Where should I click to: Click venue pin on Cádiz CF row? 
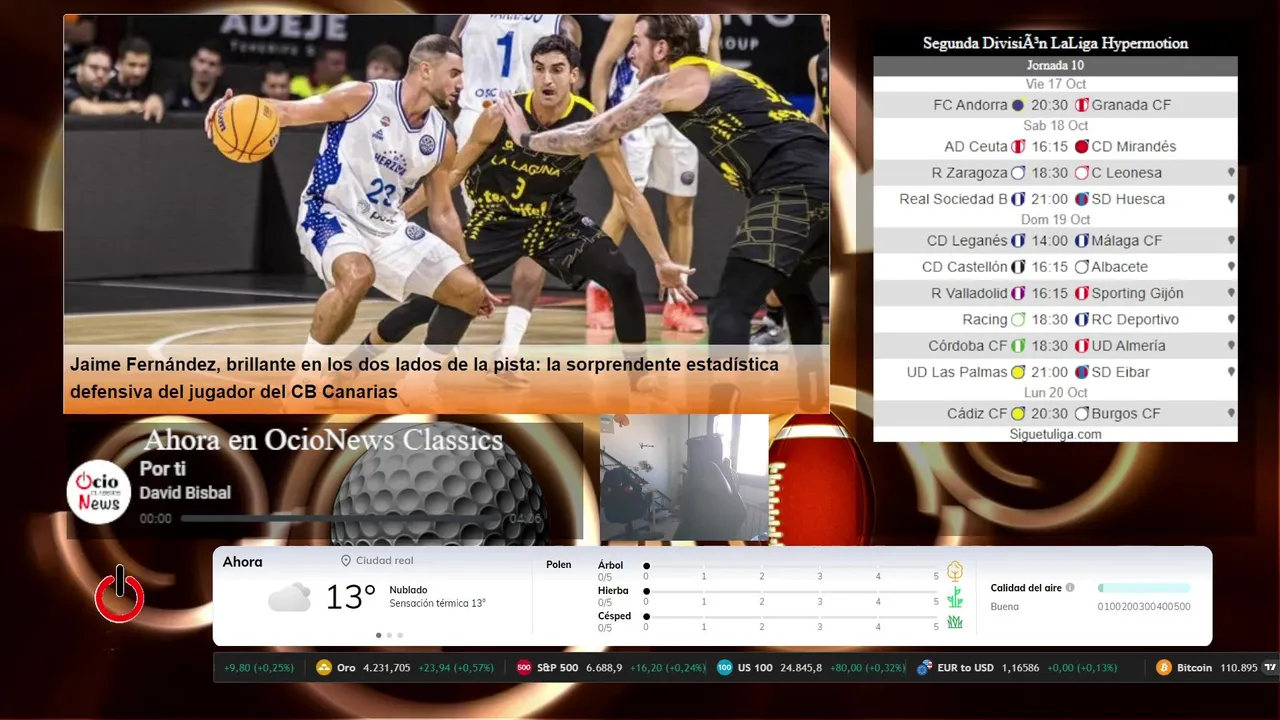pyautogui.click(x=1231, y=414)
